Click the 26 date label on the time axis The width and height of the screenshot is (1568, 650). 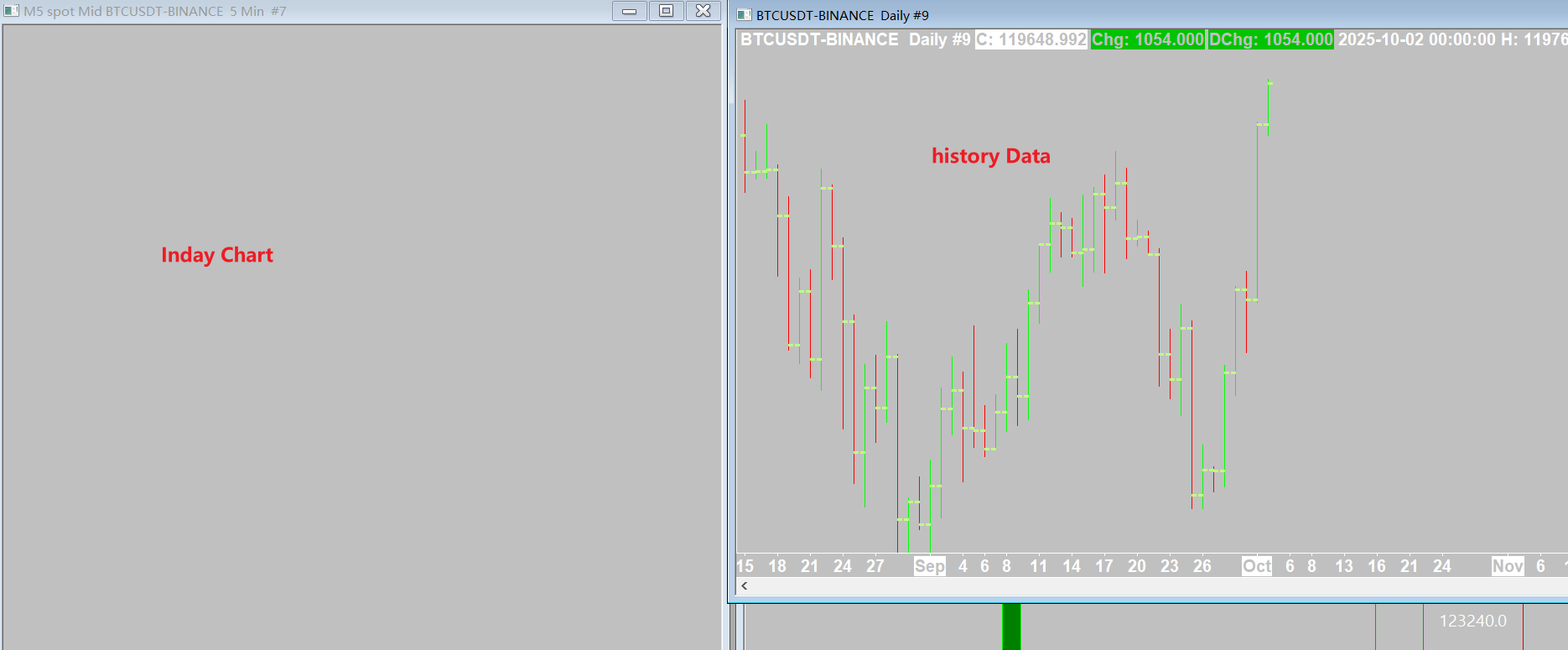1202,566
